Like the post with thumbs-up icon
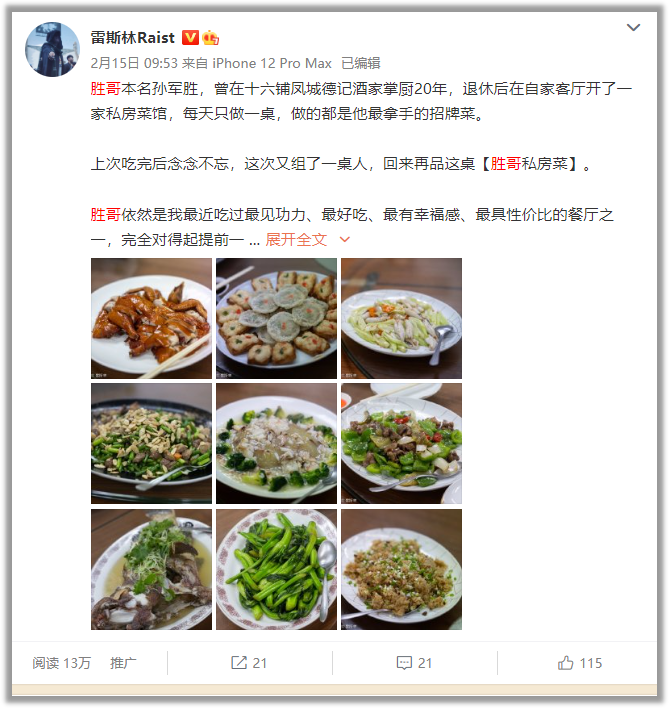Viewport: 670px width, 709px height. [x=580, y=663]
